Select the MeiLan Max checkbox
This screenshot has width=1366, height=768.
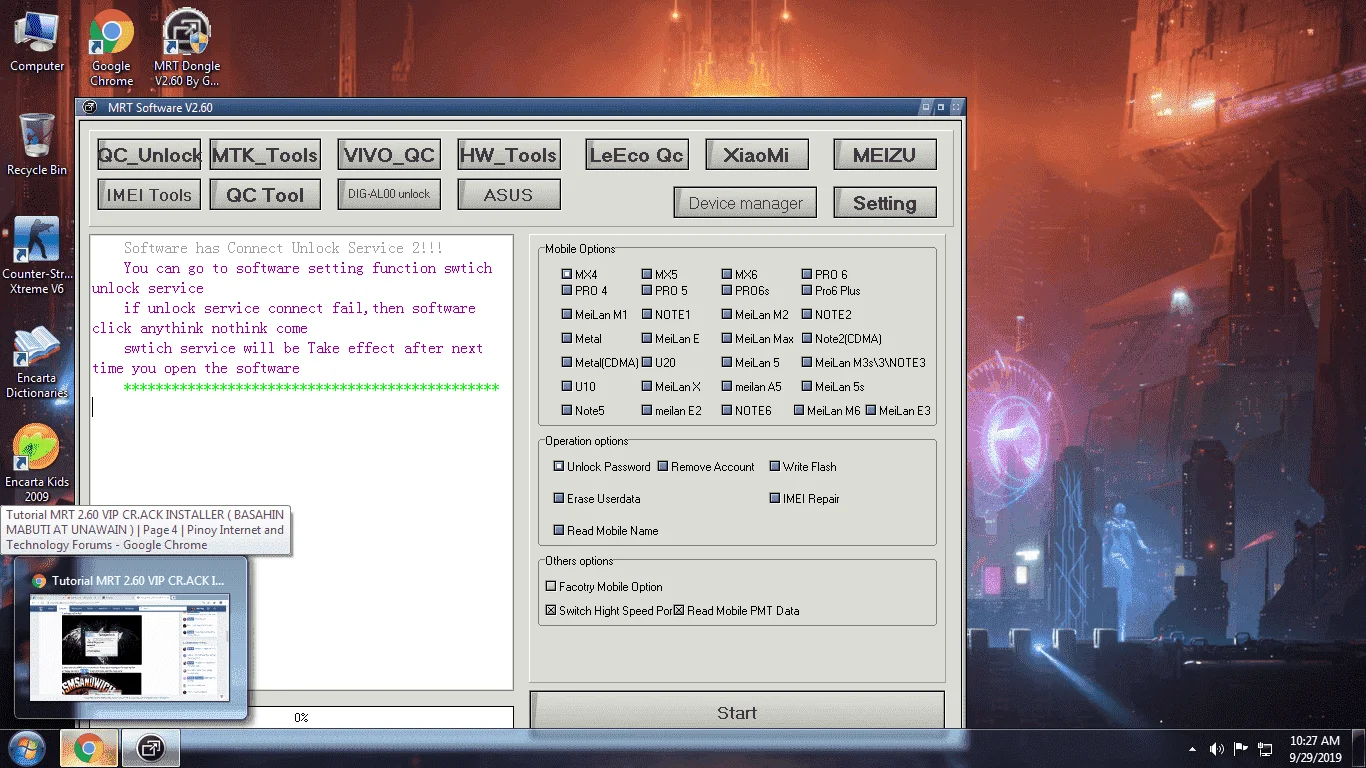[727, 338]
